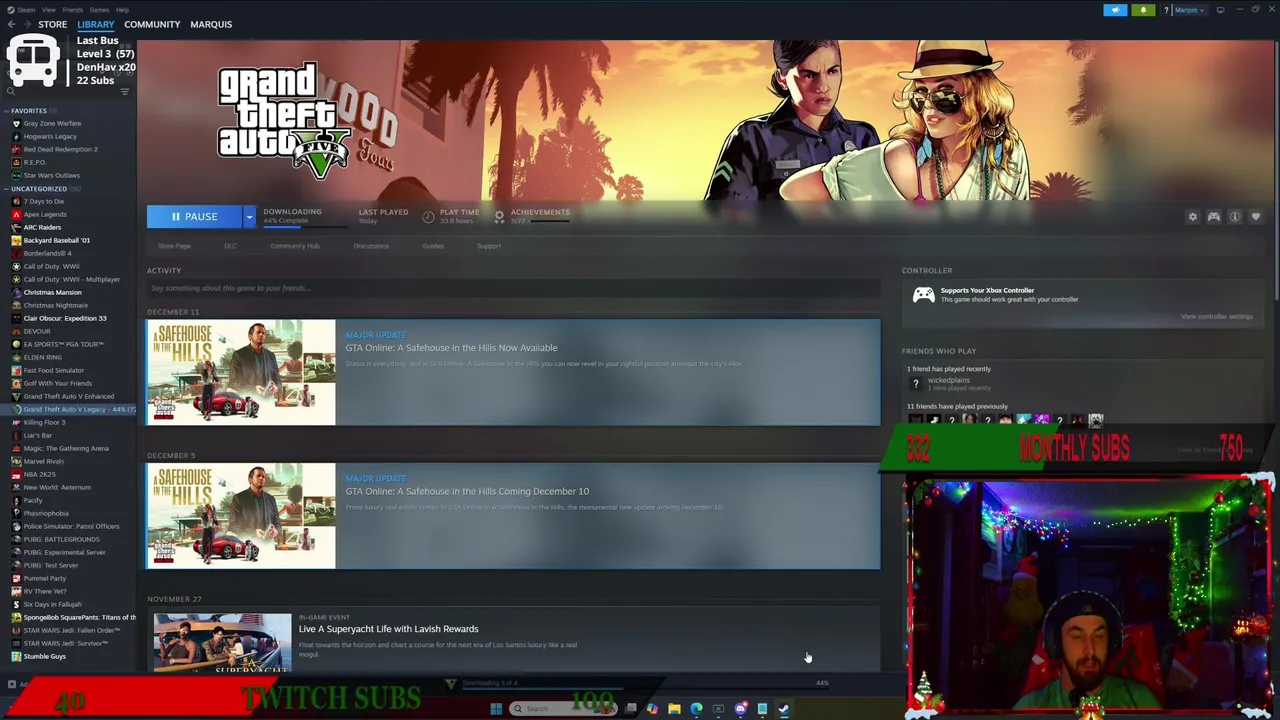Click the 7 Days to Die icon

[16, 201]
